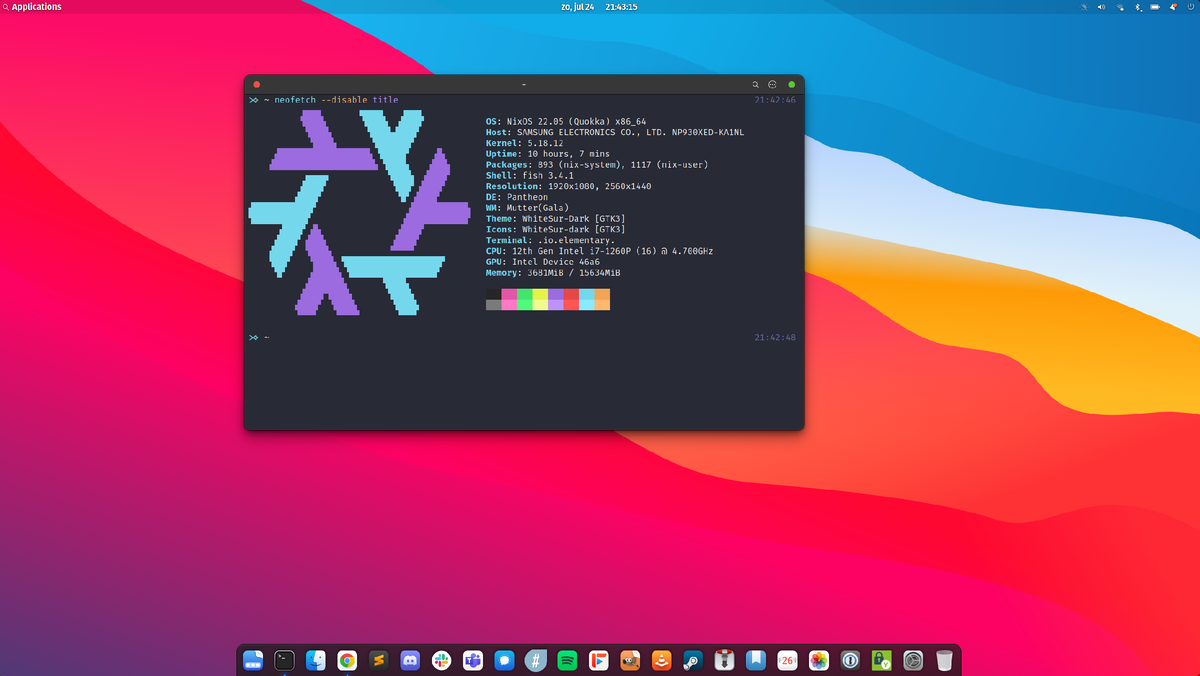Launch GIMP from the dock
Viewport: 1200px width, 676px height.
coord(630,660)
